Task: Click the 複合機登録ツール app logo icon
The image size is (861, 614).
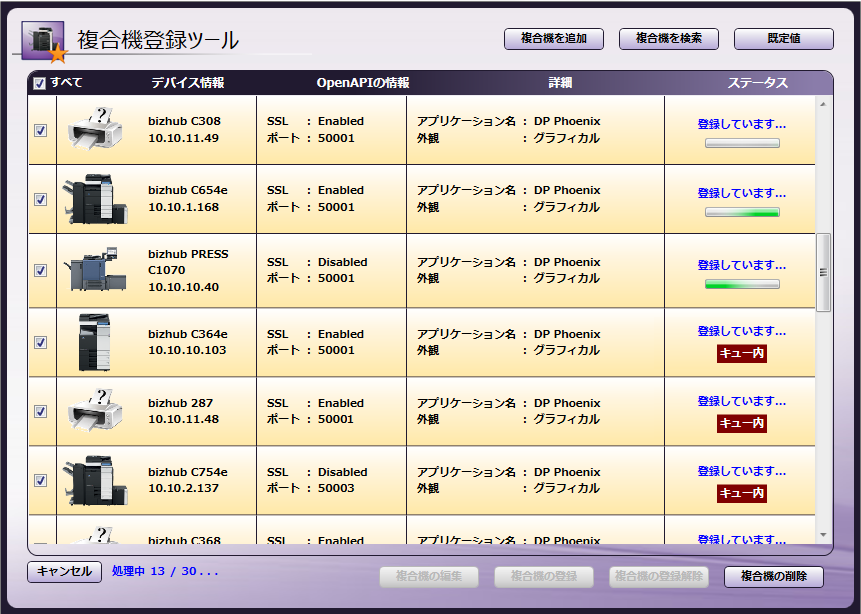Action: click(x=44, y=41)
